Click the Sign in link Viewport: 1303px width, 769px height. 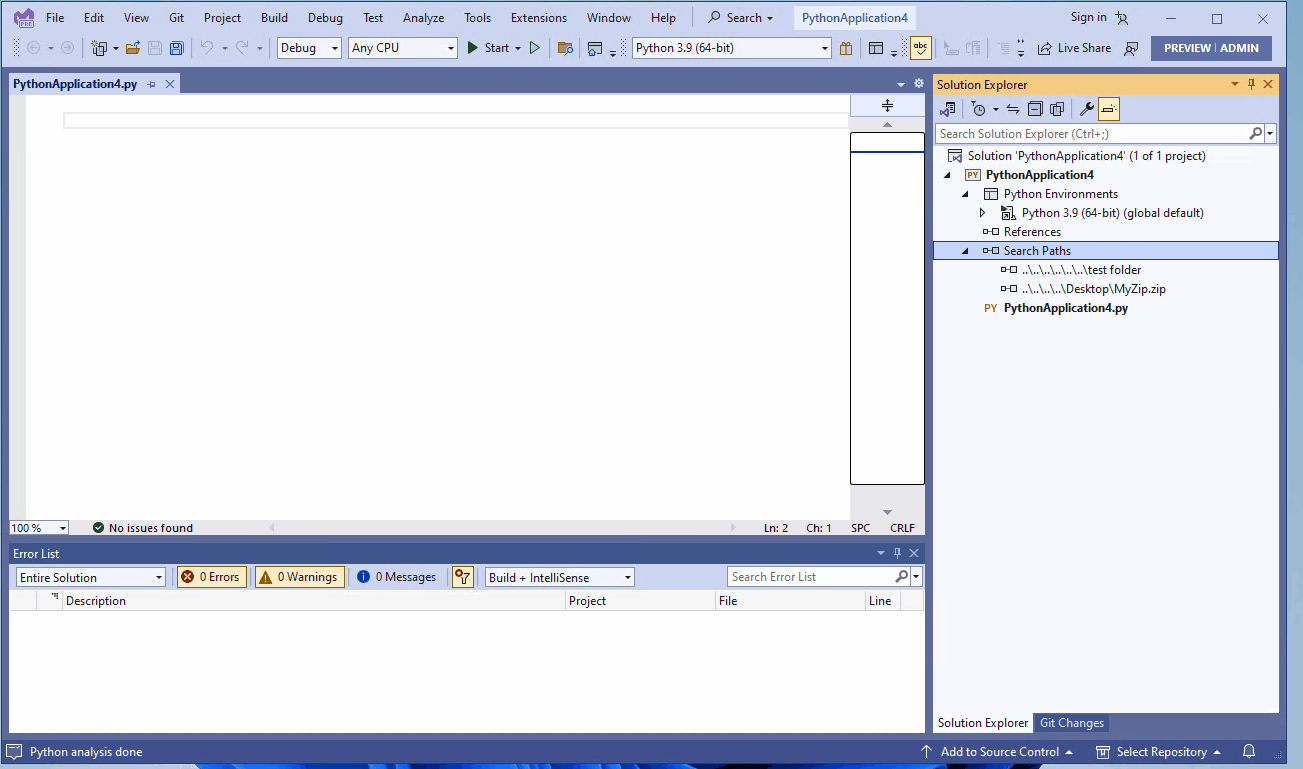click(1087, 16)
